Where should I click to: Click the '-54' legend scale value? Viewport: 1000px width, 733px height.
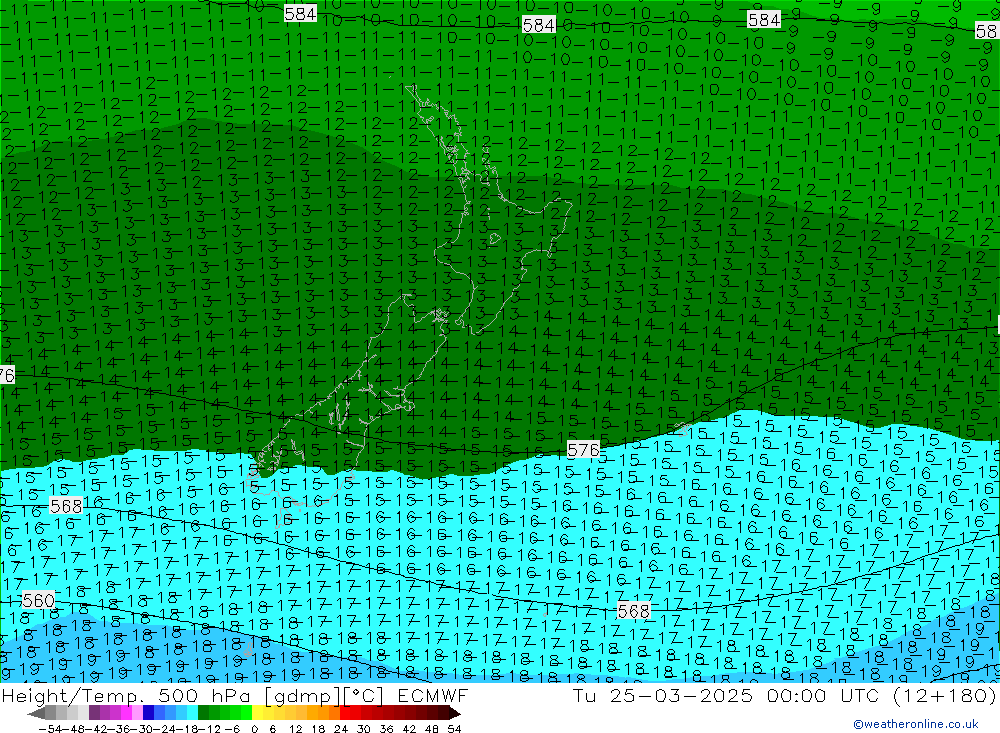(x=50, y=729)
